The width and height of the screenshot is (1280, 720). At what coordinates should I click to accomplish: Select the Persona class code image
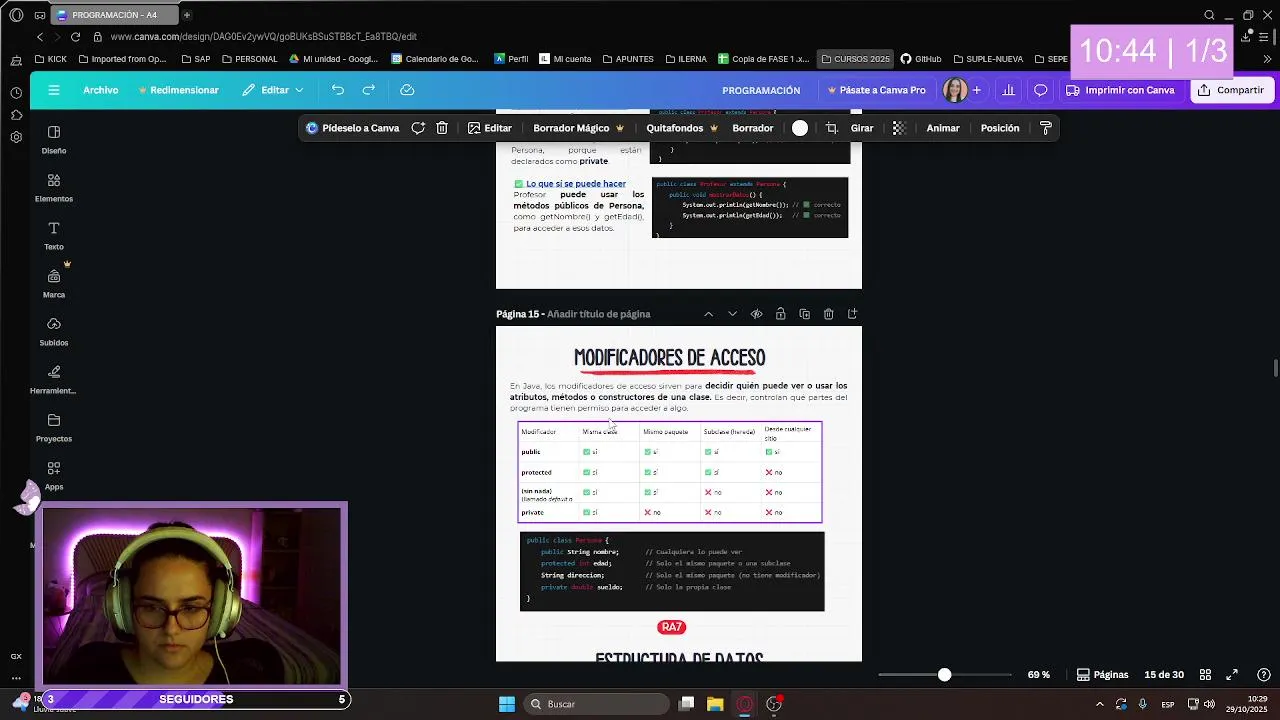[672, 571]
